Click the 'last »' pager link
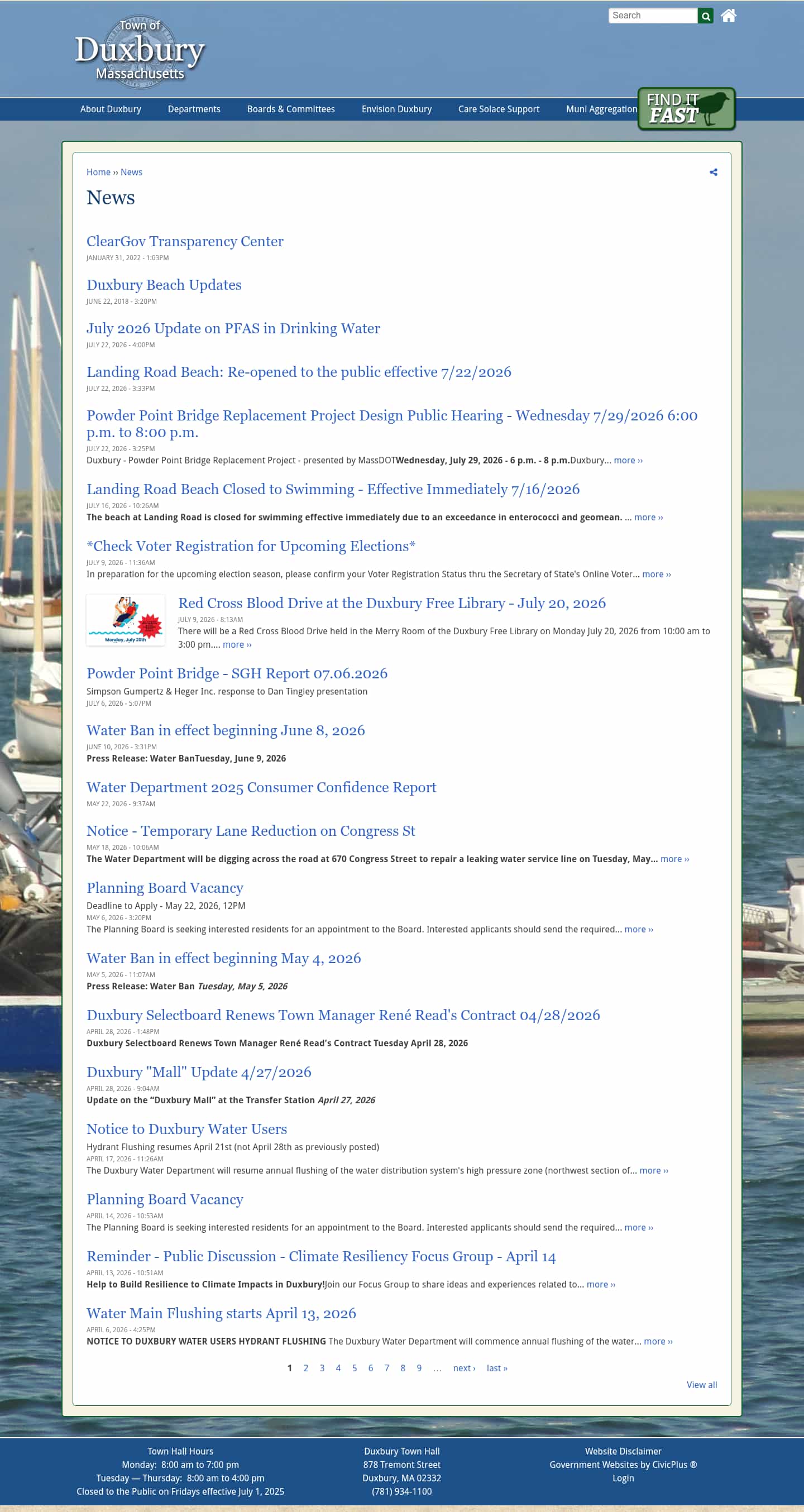This screenshot has width=804, height=1512. click(x=497, y=1368)
